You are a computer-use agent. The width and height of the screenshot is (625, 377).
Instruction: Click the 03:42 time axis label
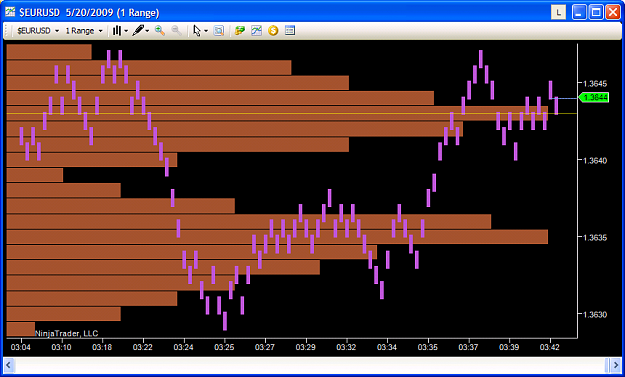click(550, 347)
